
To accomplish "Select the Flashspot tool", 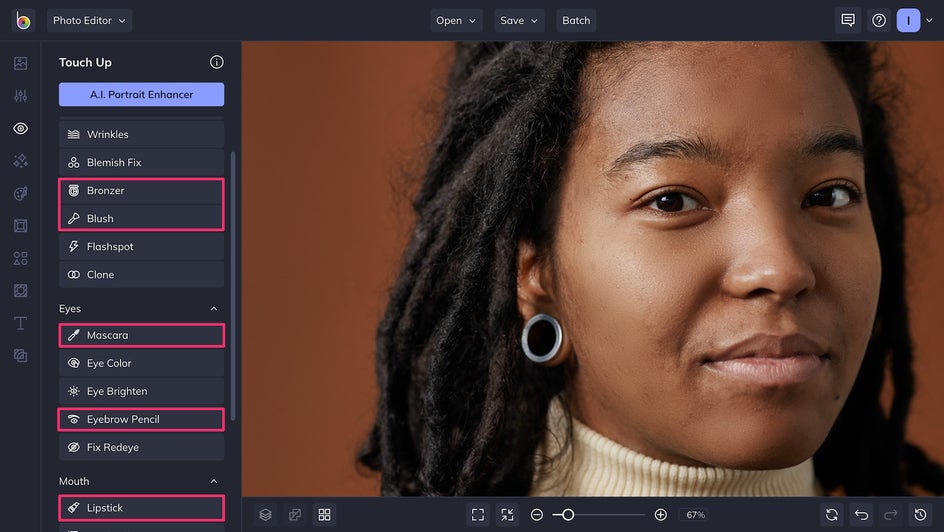I will pyautogui.click(x=141, y=247).
